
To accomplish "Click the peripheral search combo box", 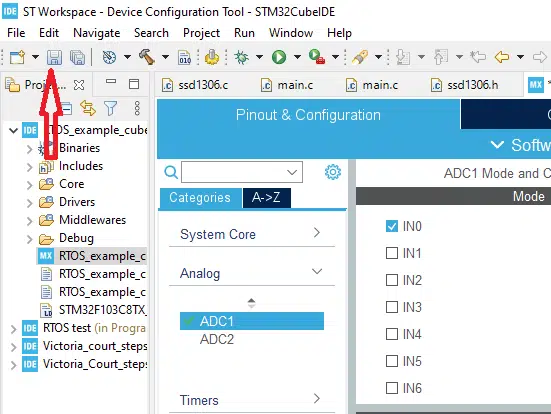I will pyautogui.click(x=242, y=172).
